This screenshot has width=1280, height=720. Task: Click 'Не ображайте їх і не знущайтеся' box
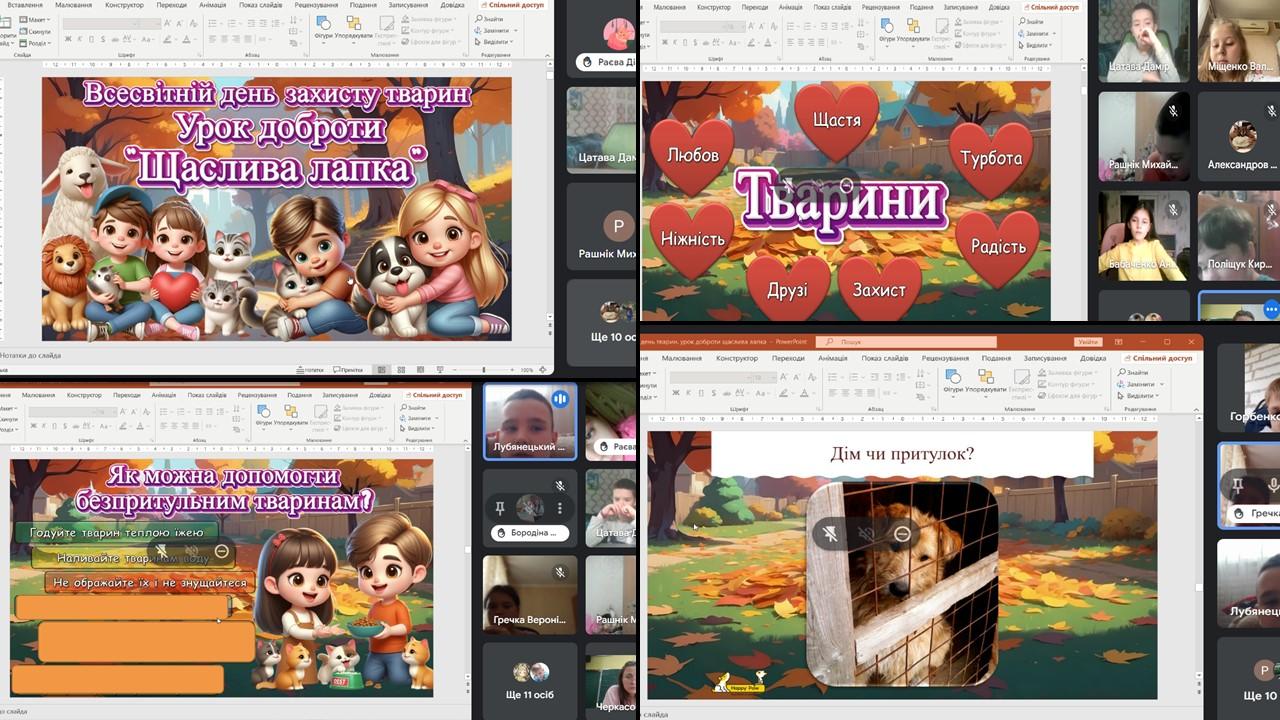pyautogui.click(x=150, y=582)
